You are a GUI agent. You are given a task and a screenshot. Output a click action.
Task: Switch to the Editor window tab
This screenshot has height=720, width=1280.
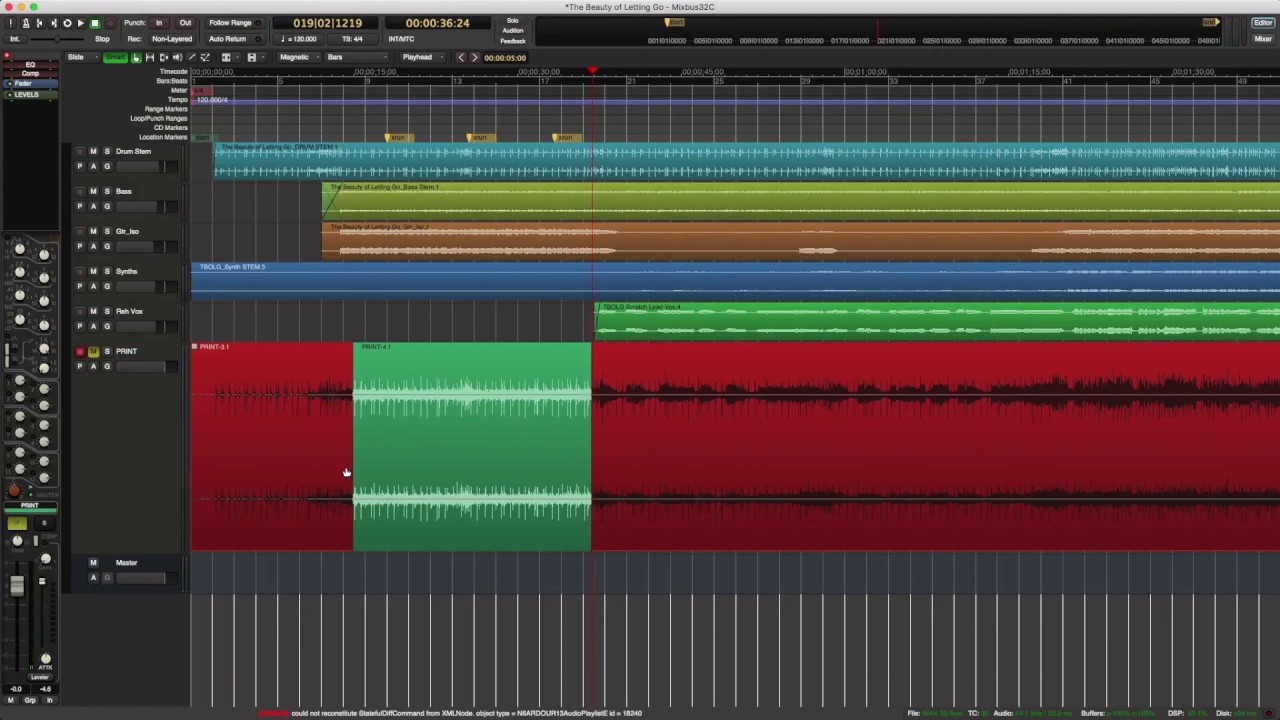tap(1263, 23)
